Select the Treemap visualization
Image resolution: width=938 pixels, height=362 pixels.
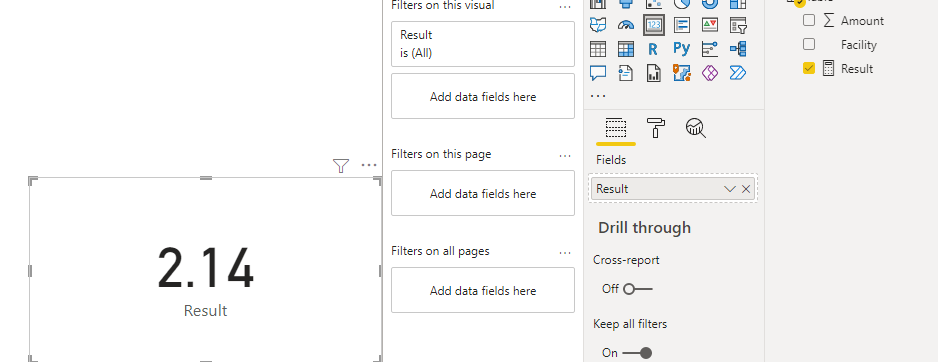738,4
